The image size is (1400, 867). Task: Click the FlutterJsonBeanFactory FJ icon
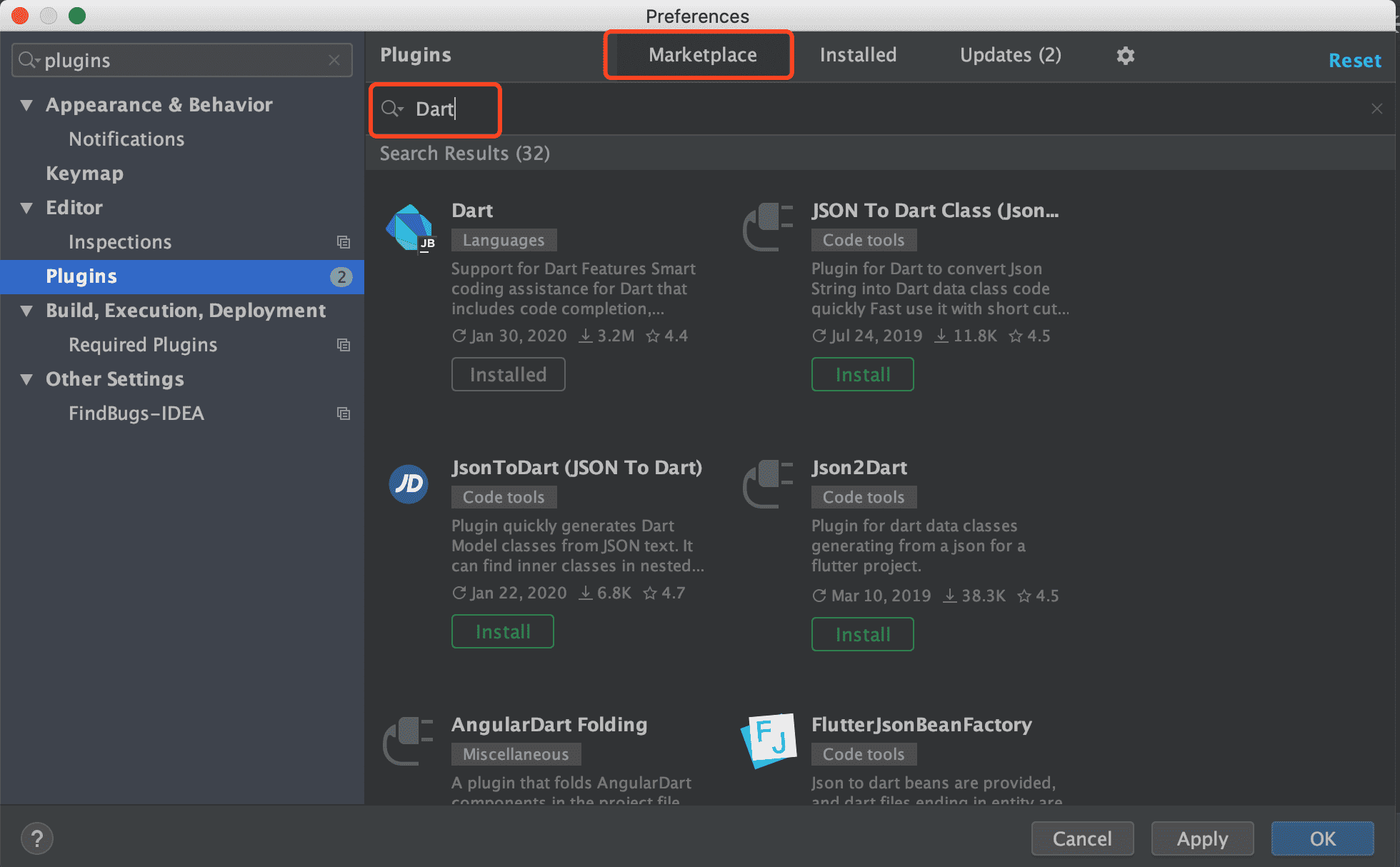[769, 741]
